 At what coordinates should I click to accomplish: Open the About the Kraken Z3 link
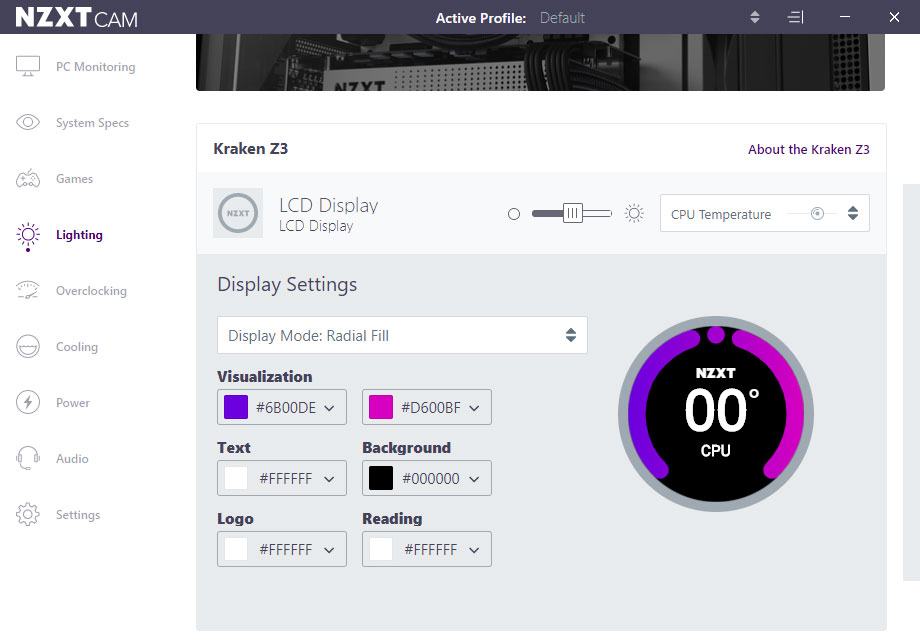(809, 150)
